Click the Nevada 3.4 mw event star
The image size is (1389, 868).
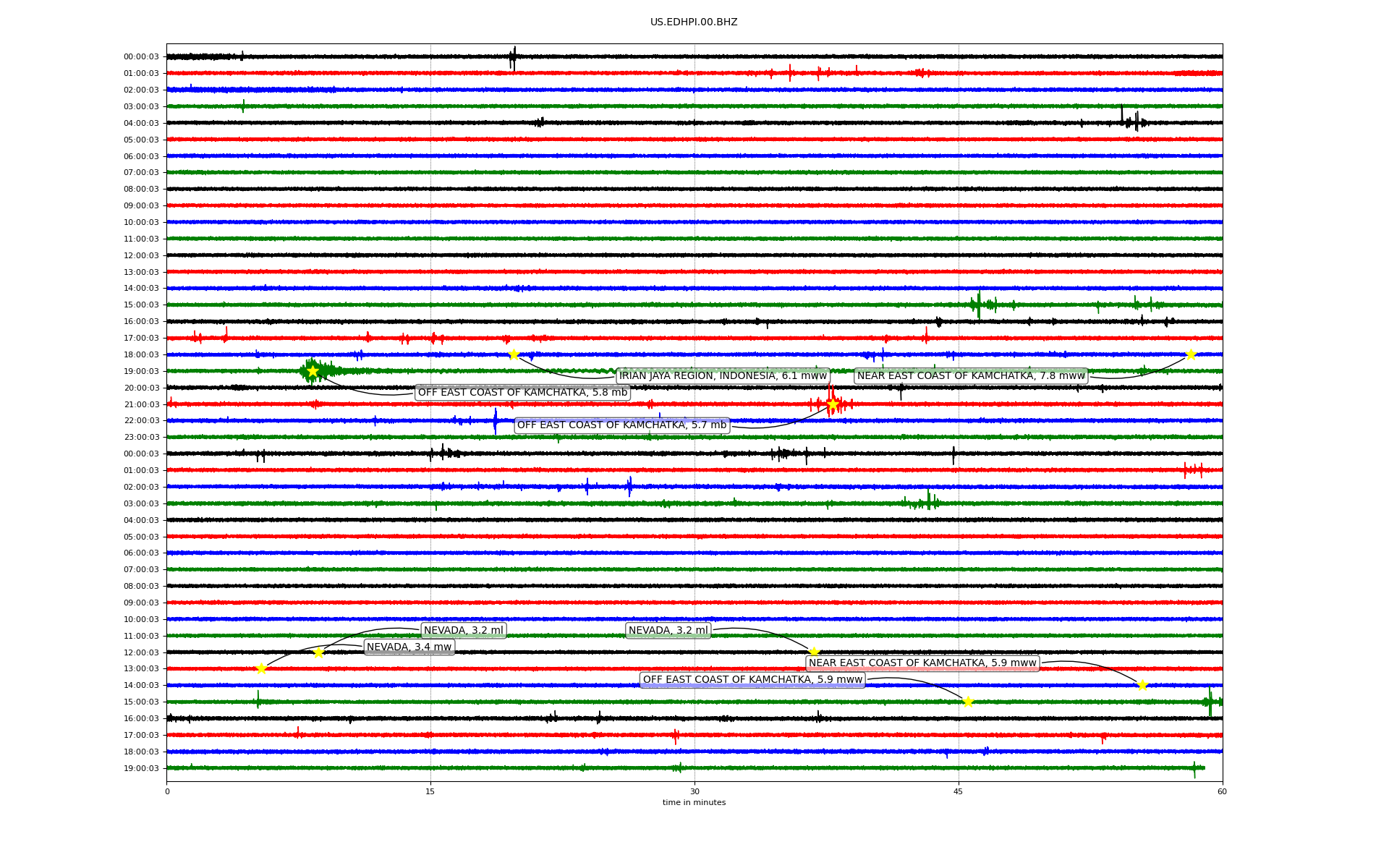tap(261, 668)
